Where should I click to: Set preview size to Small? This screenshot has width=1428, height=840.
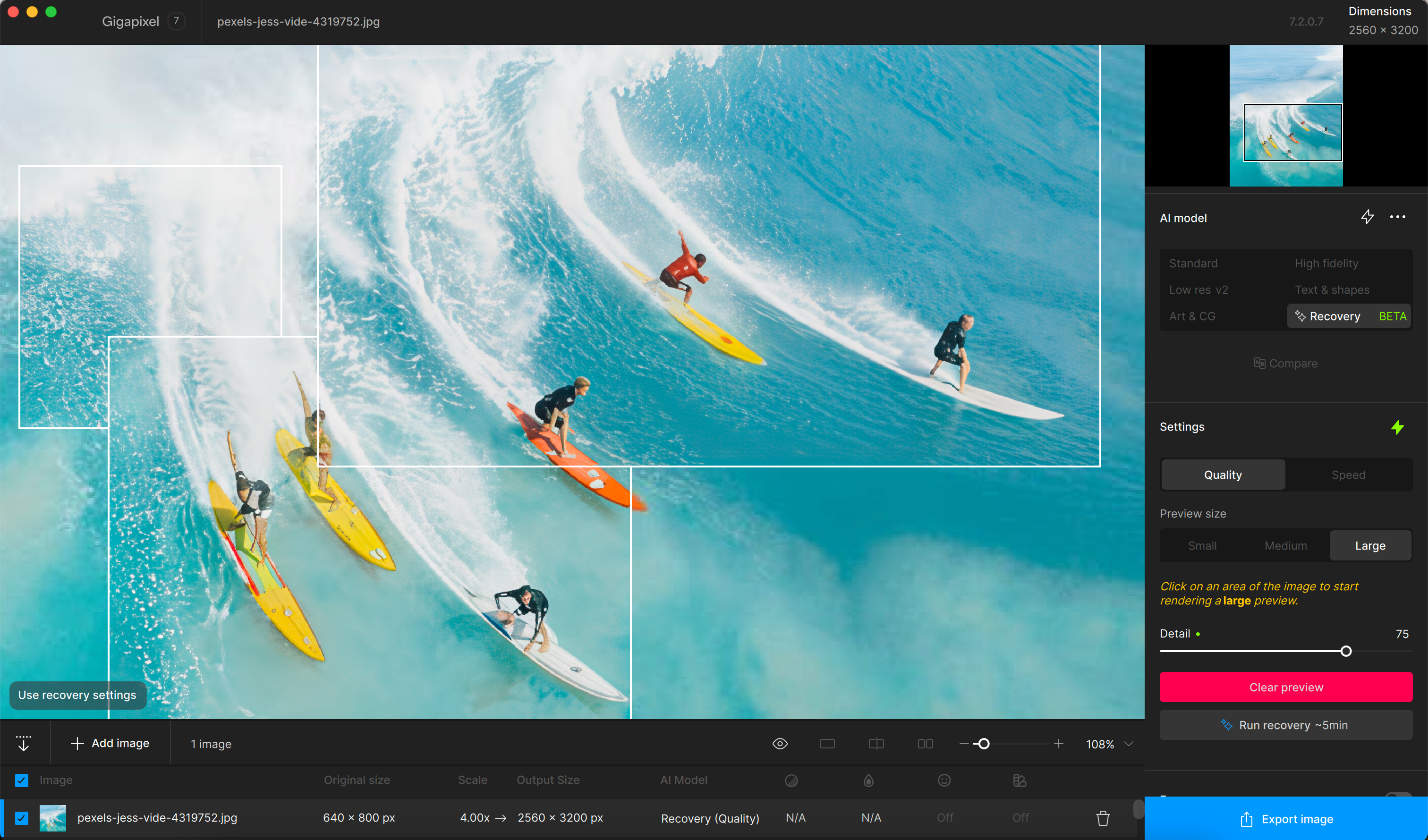coord(1202,545)
